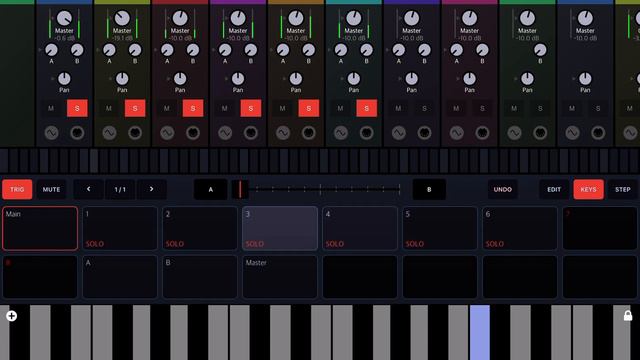Adjust Master knob on the -19.1 dB channel
640x360 pixels.
122,18
